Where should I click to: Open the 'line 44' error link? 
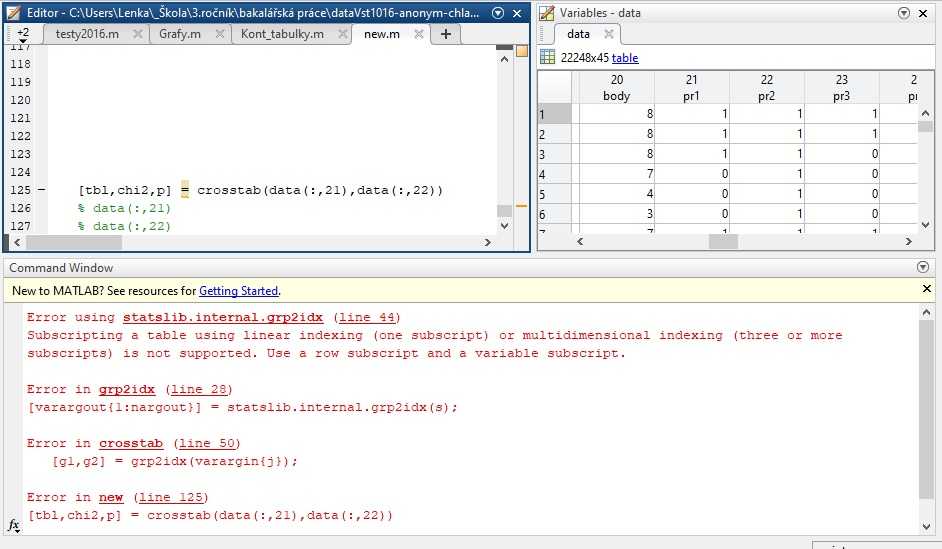point(366,317)
